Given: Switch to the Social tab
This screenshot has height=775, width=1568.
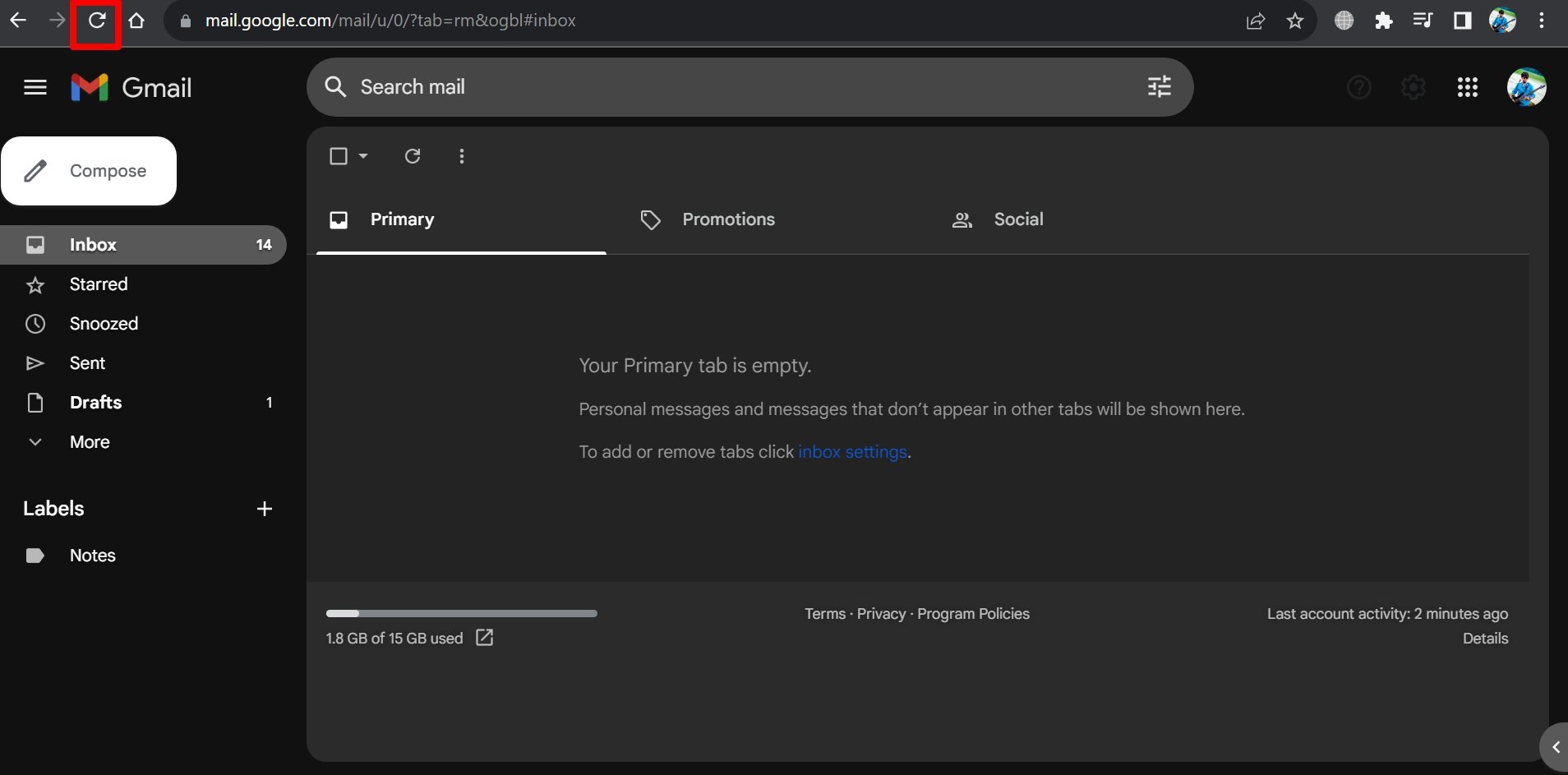Looking at the screenshot, I should 1017,219.
